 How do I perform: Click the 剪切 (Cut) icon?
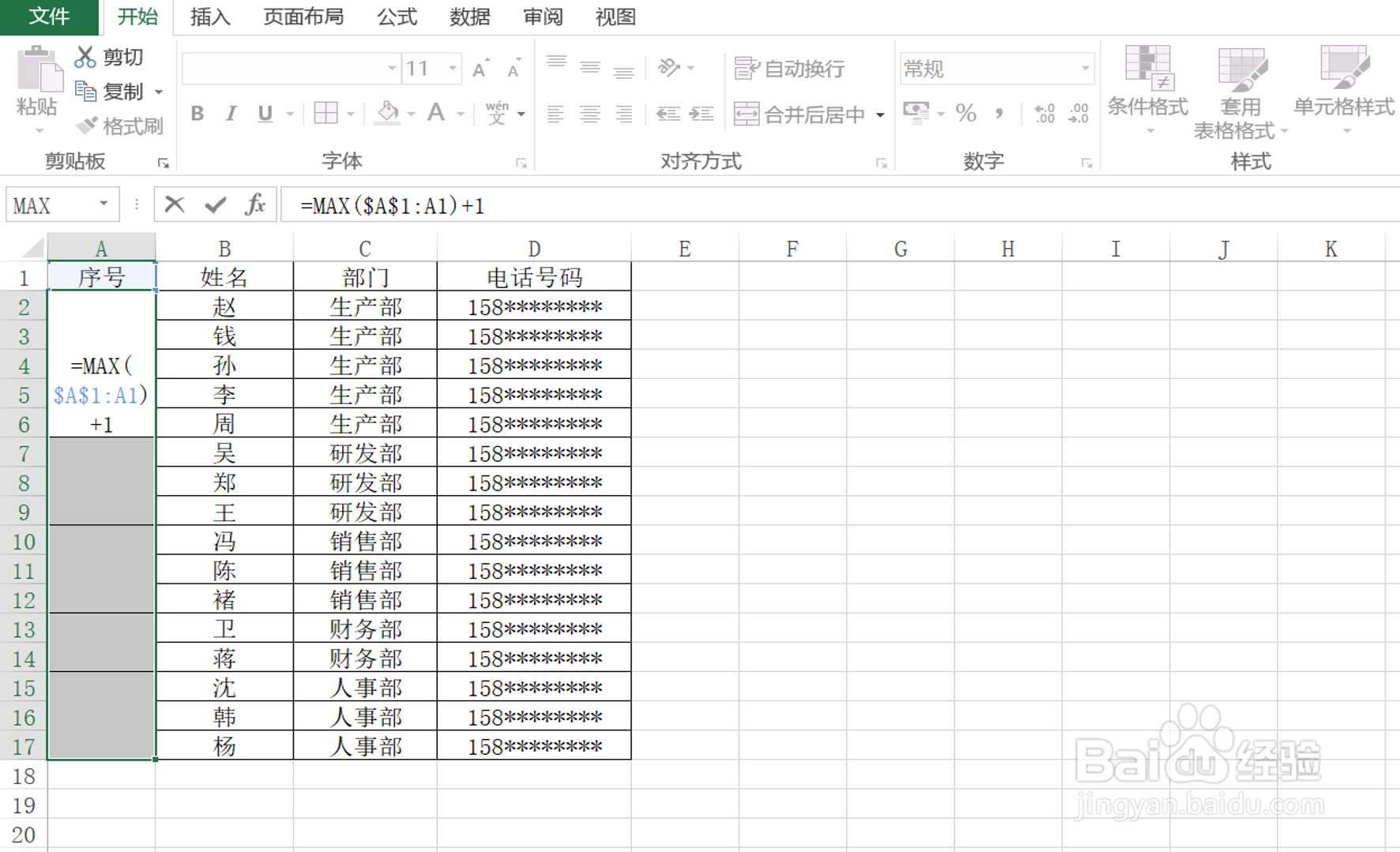(x=85, y=56)
